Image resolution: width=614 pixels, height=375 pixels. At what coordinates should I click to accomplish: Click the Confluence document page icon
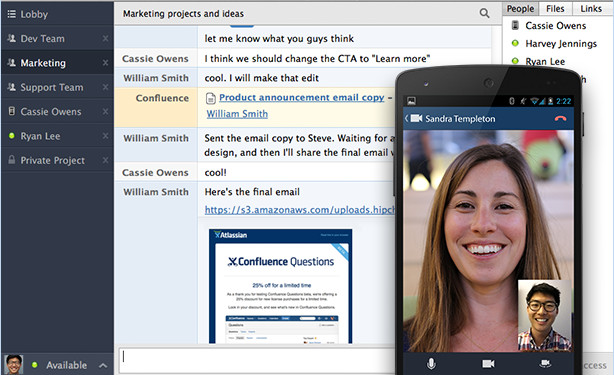click(211, 98)
